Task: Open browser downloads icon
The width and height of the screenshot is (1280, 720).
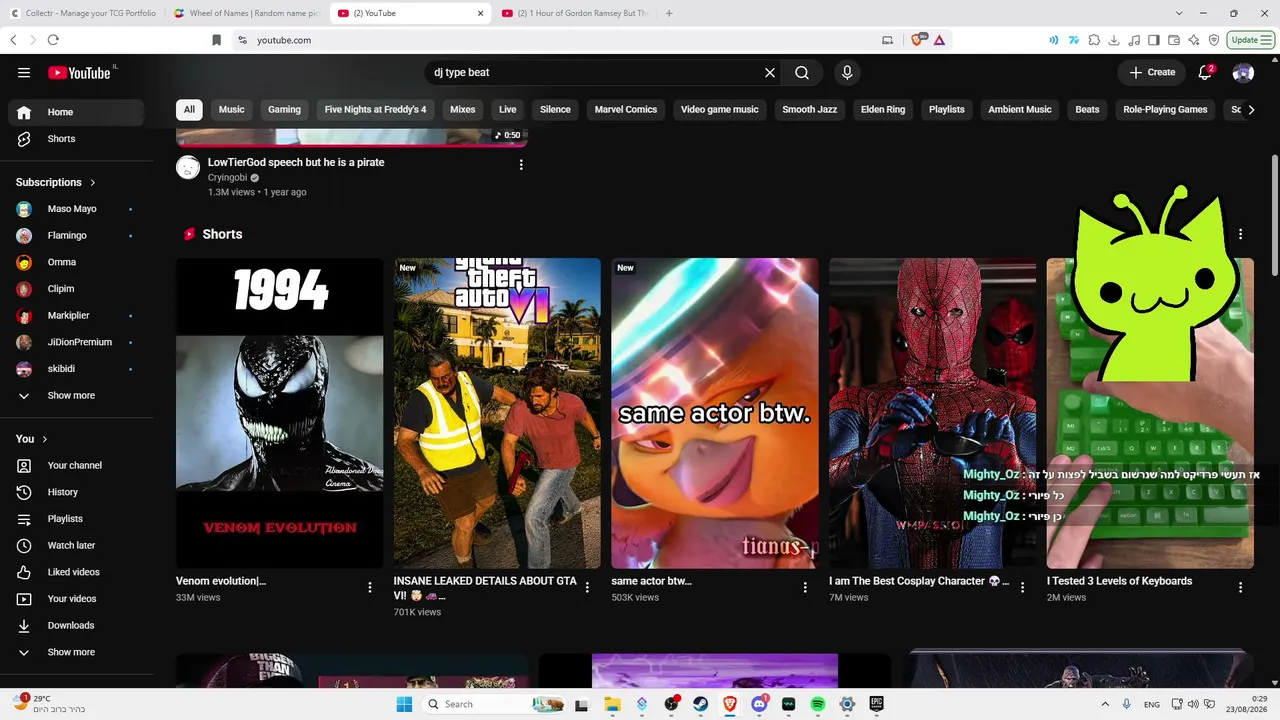Action: pyautogui.click(x=1114, y=40)
